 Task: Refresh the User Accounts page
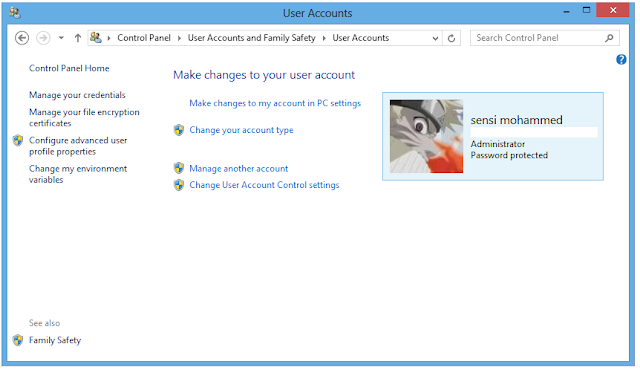(x=451, y=38)
